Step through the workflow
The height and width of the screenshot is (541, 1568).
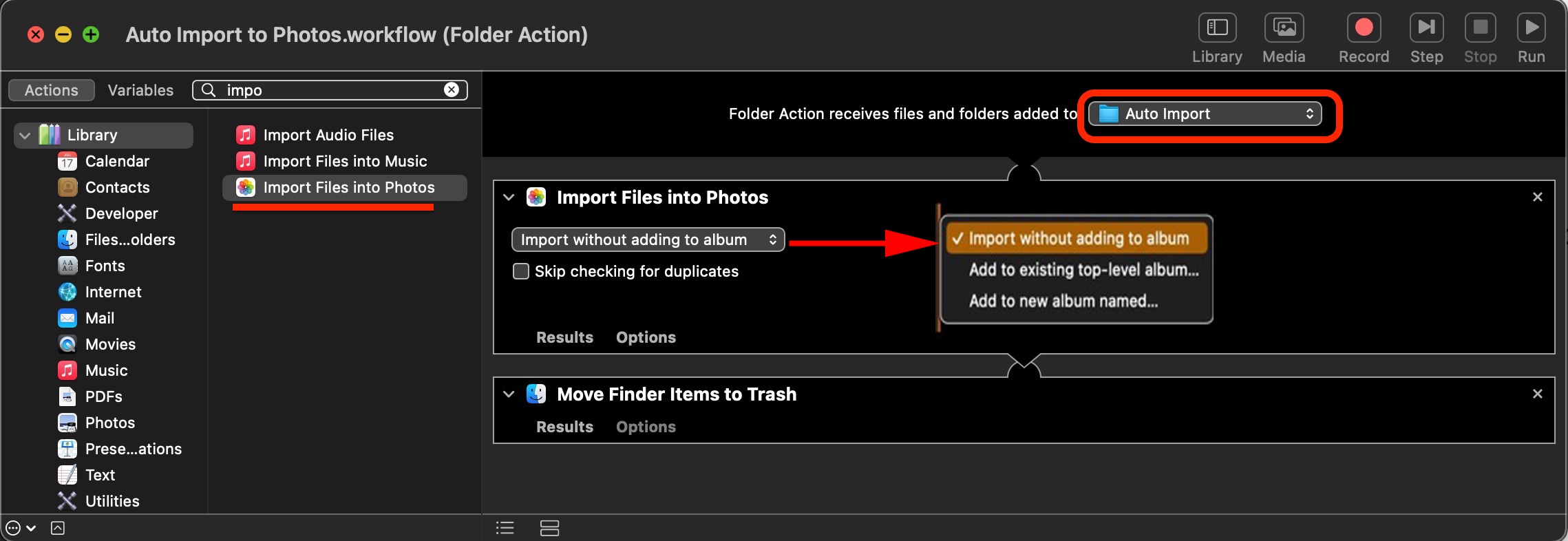[1425, 29]
